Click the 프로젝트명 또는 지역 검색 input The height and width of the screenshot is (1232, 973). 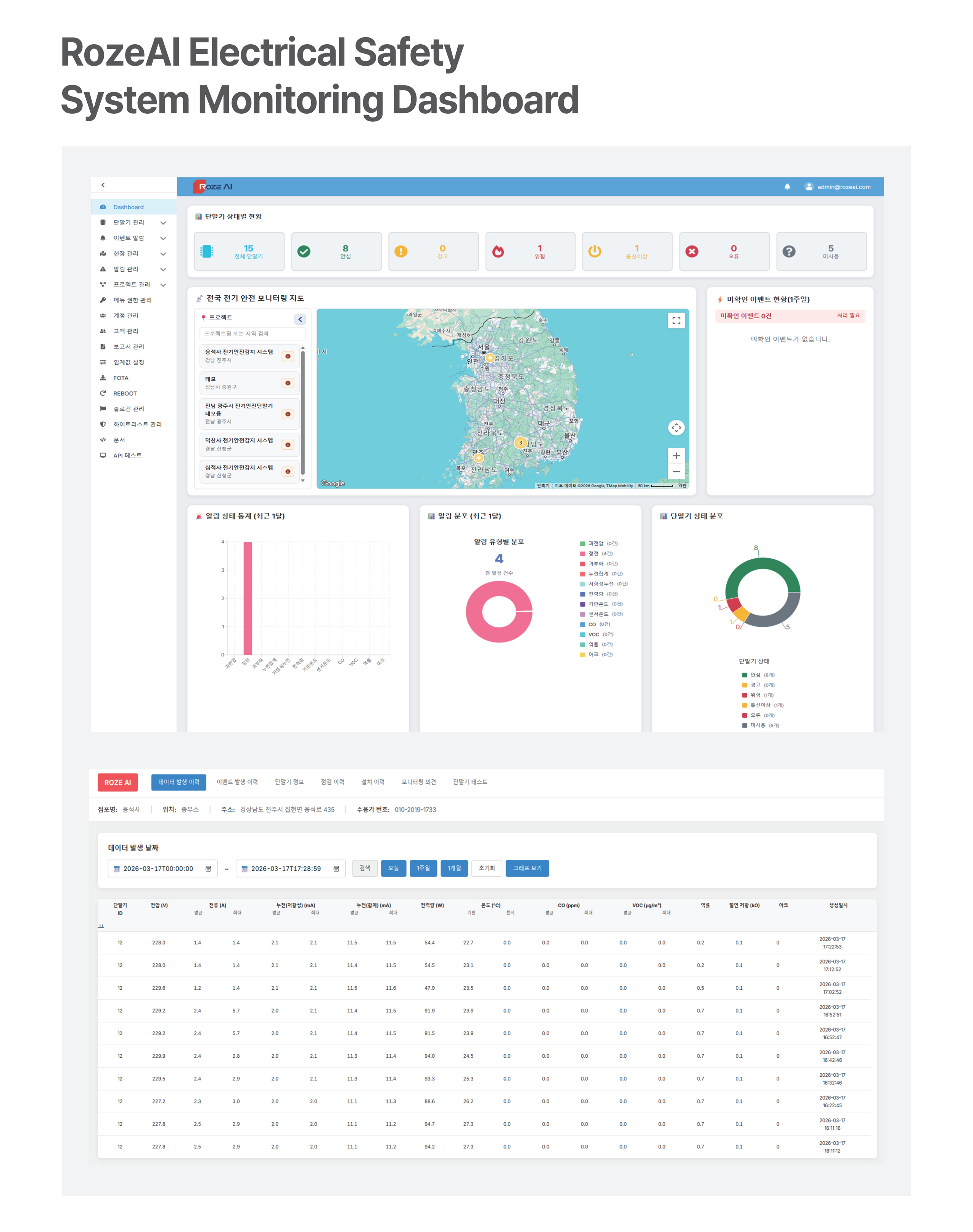click(x=252, y=333)
